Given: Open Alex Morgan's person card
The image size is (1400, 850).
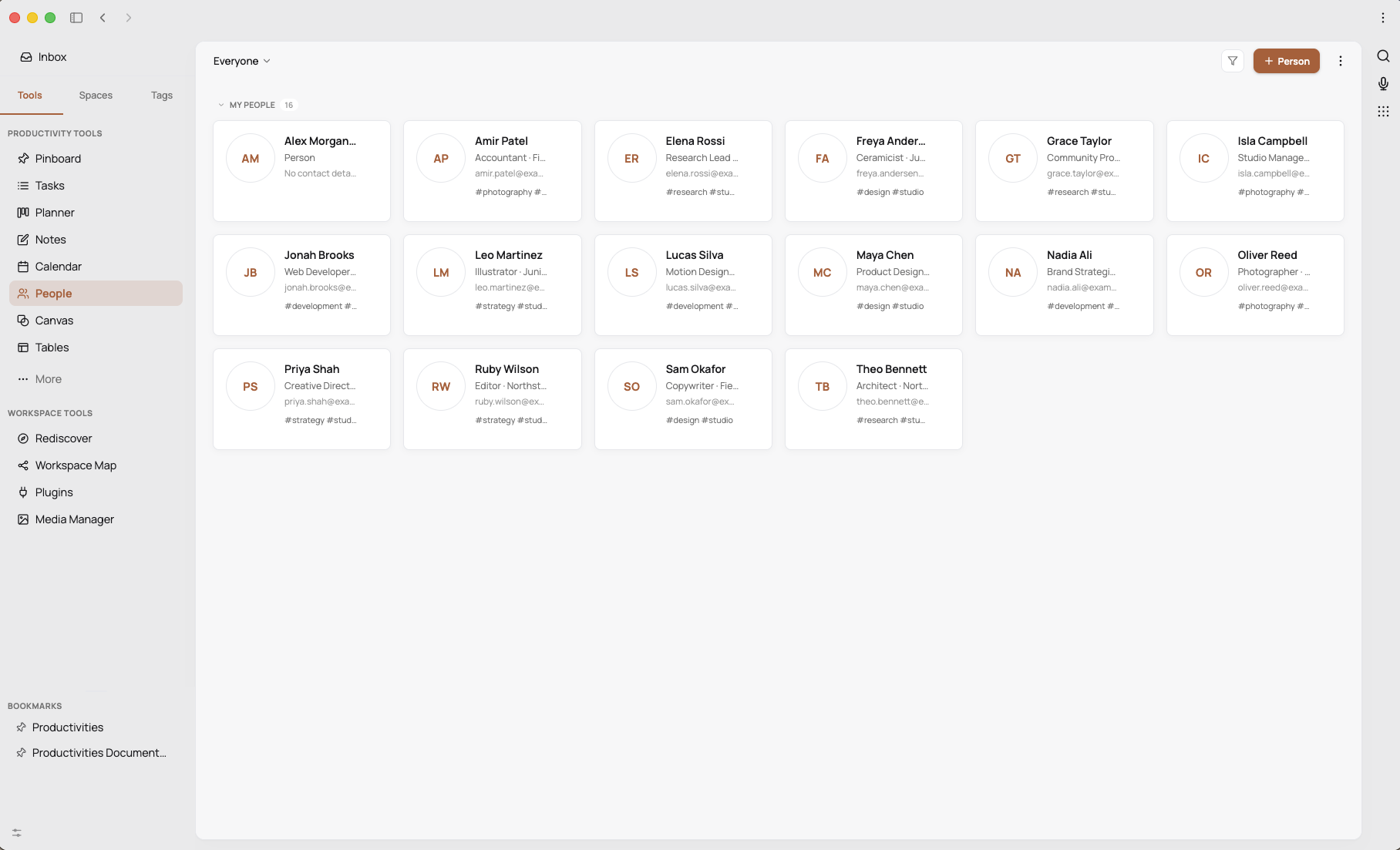Looking at the screenshot, I should 301,171.
